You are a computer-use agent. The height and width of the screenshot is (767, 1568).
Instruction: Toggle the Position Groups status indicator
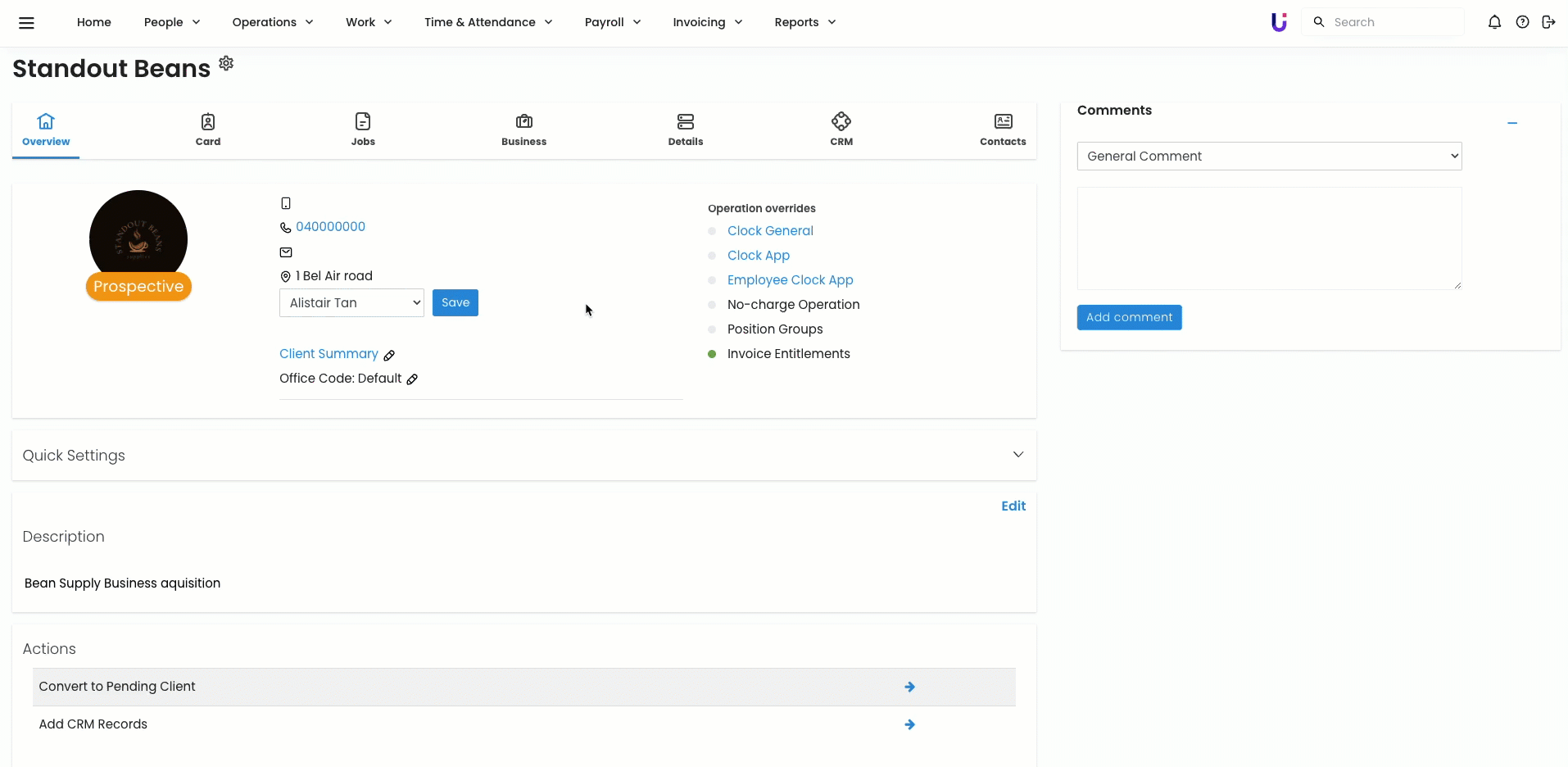point(712,329)
